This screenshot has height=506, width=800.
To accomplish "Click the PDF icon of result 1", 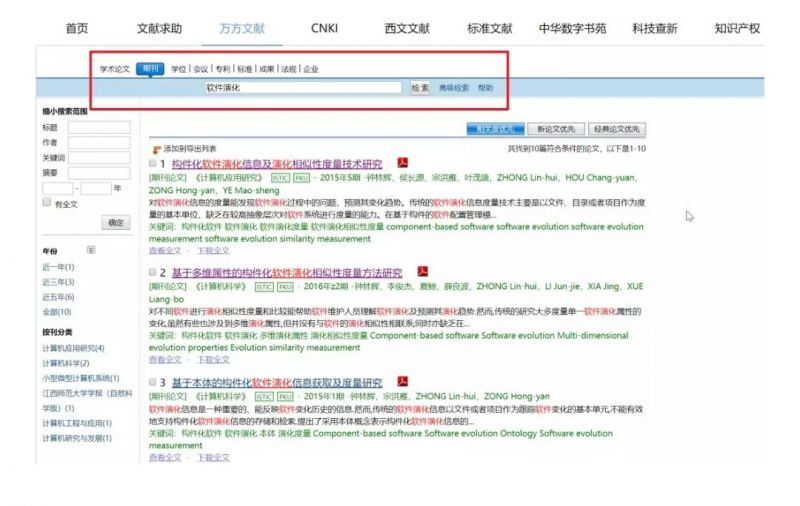I will point(403,163).
